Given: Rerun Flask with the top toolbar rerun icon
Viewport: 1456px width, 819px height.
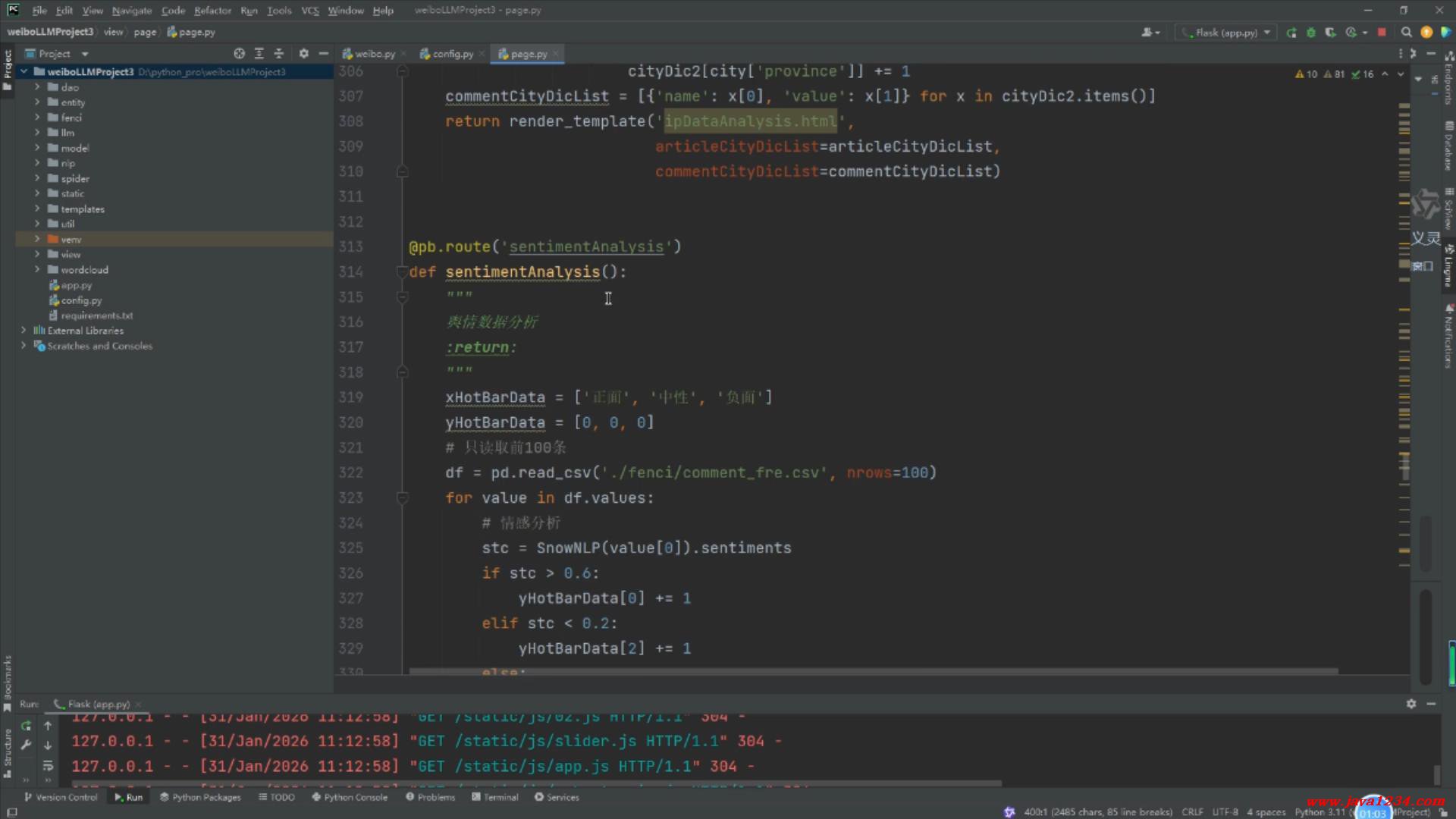Looking at the screenshot, I should click(x=1291, y=33).
